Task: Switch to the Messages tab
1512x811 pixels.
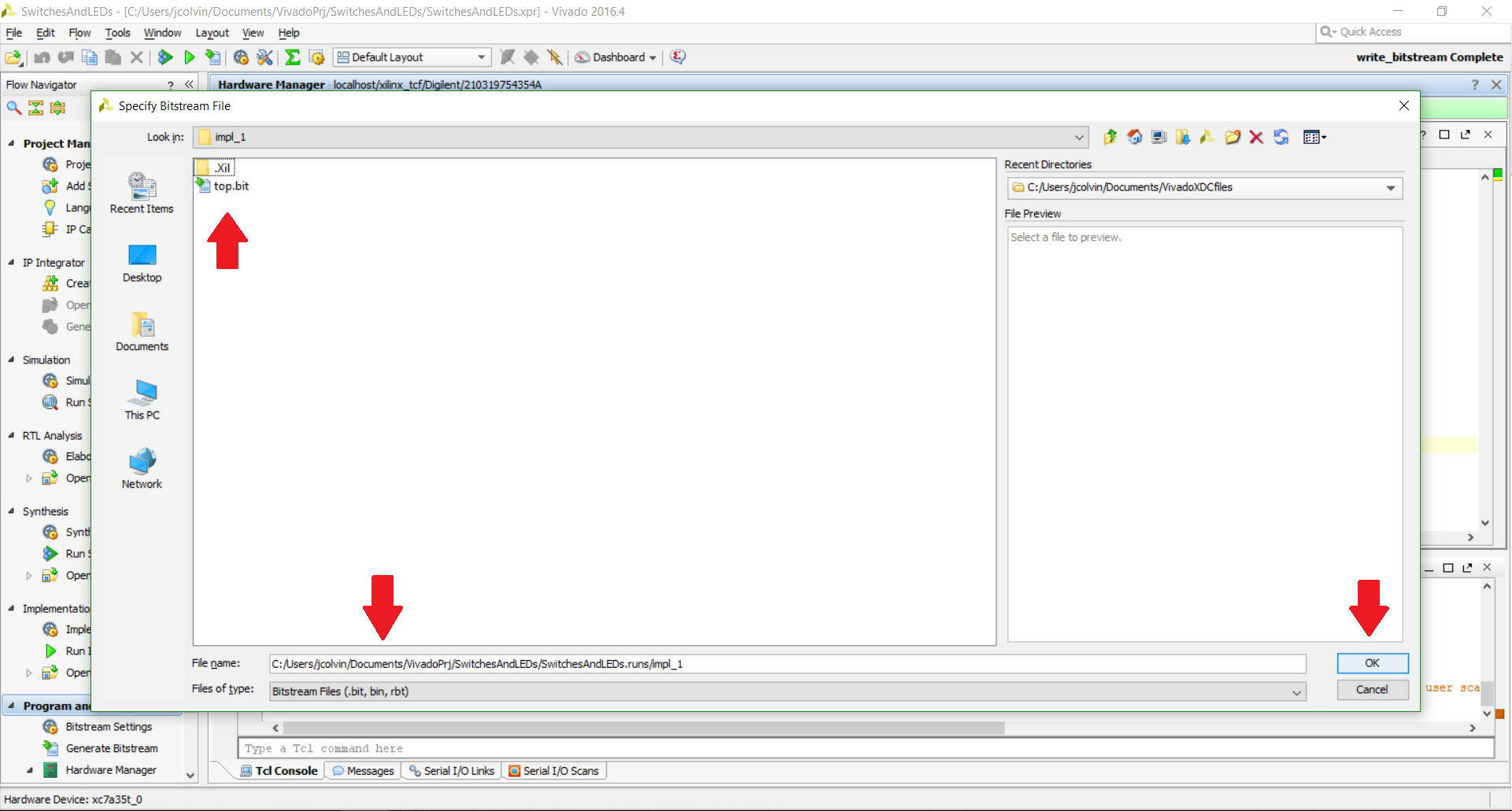Action: pyautogui.click(x=364, y=771)
